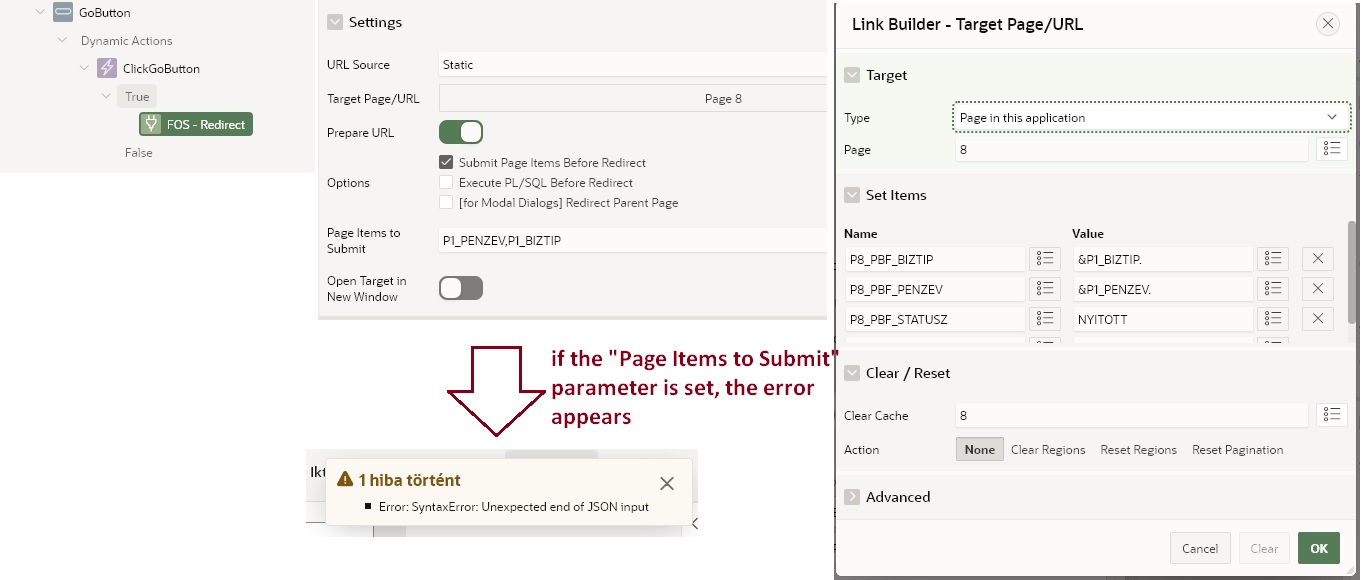1365x580 pixels.
Task: Open list picker for Clear Cache field
Action: tap(1331, 415)
